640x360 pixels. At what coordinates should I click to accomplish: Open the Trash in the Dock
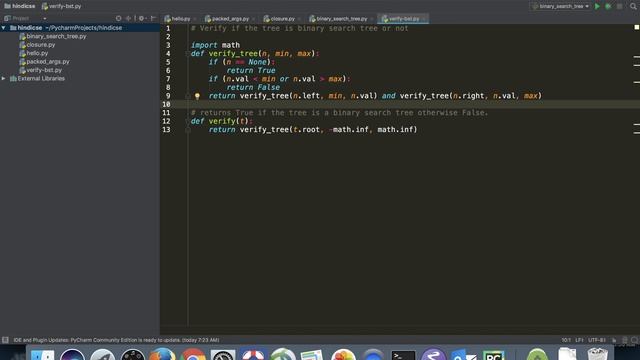[598, 354]
